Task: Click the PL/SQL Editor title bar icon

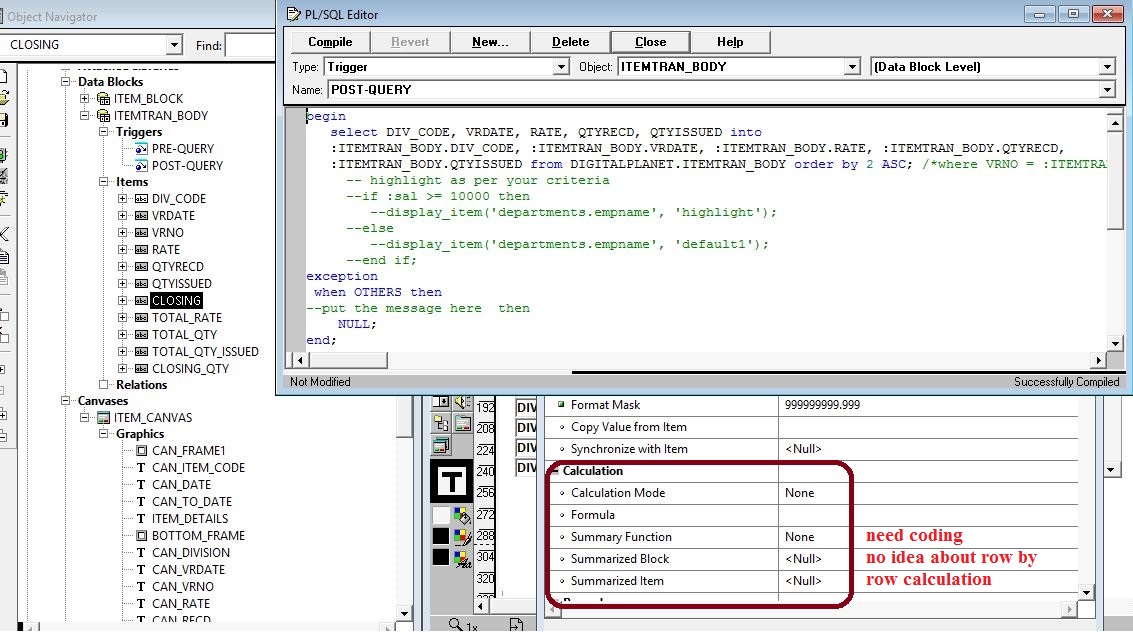Action: click(x=293, y=14)
